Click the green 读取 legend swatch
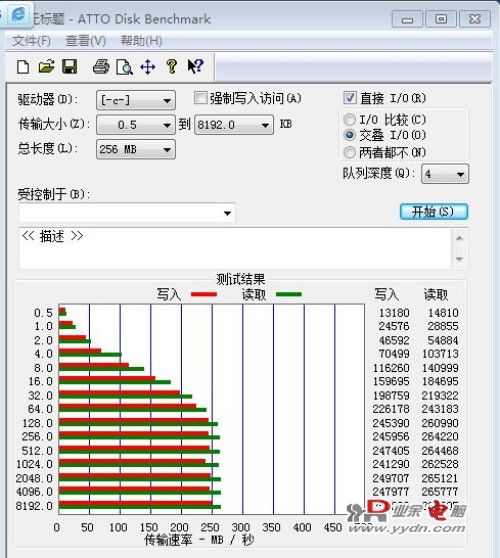The width and height of the screenshot is (500, 558). click(x=289, y=294)
